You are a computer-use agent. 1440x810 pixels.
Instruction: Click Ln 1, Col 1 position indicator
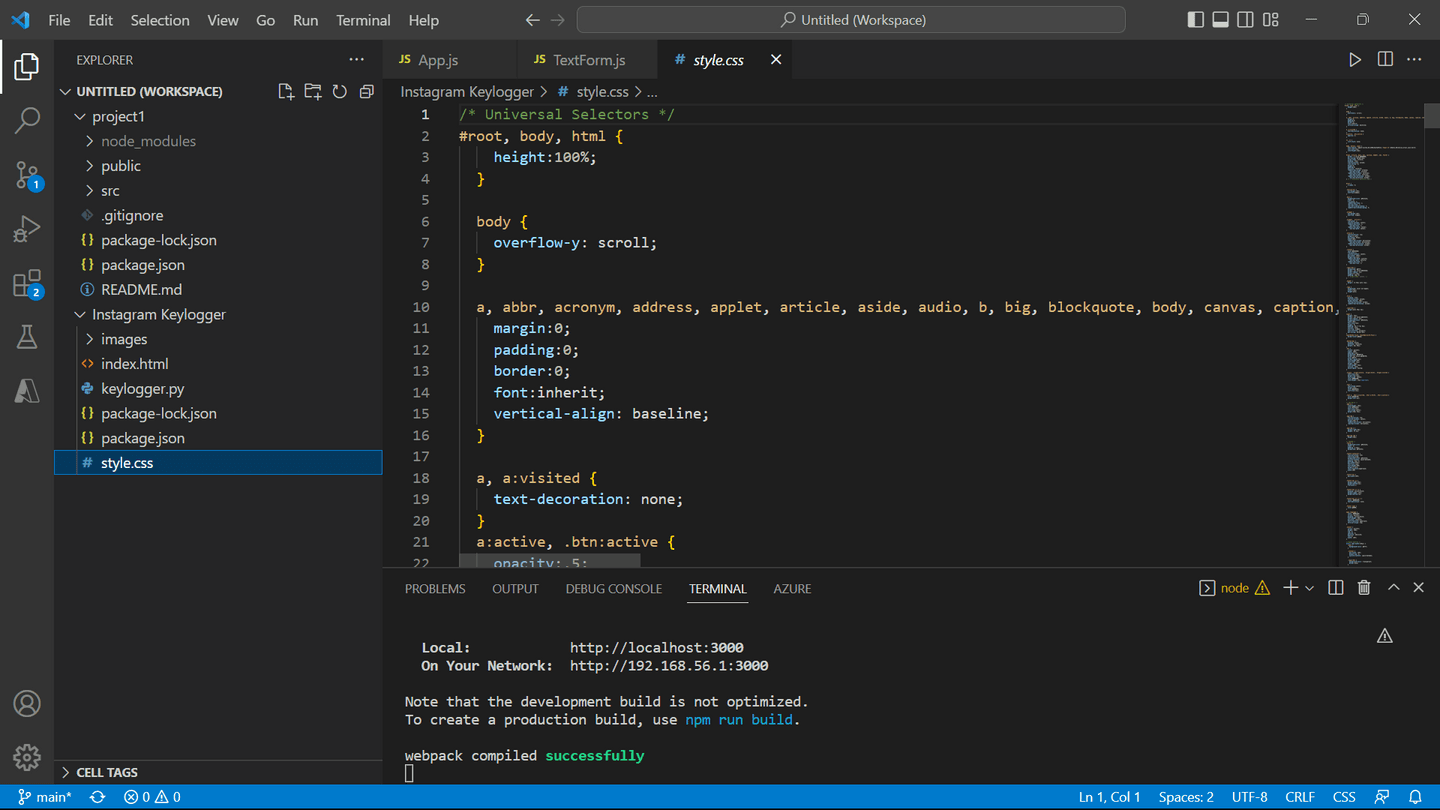click(1109, 797)
